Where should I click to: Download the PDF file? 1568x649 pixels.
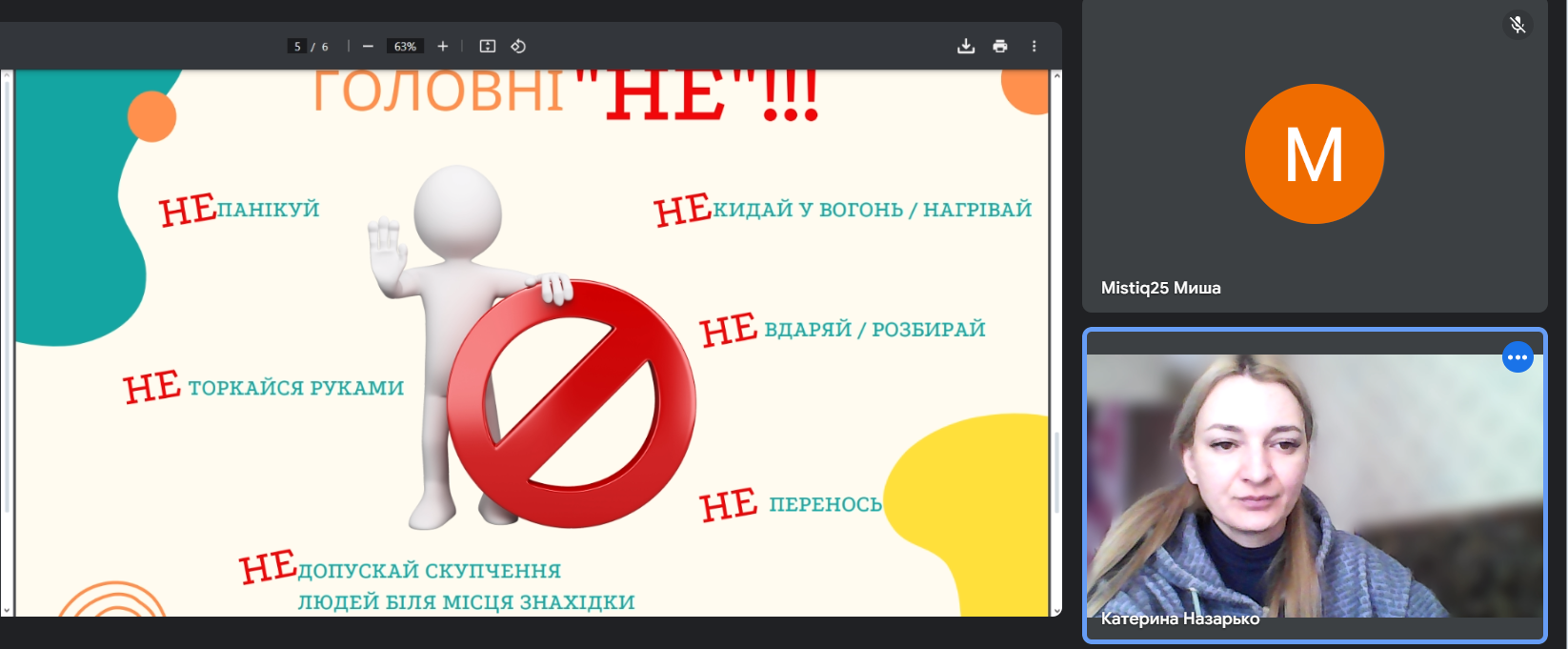tap(966, 47)
